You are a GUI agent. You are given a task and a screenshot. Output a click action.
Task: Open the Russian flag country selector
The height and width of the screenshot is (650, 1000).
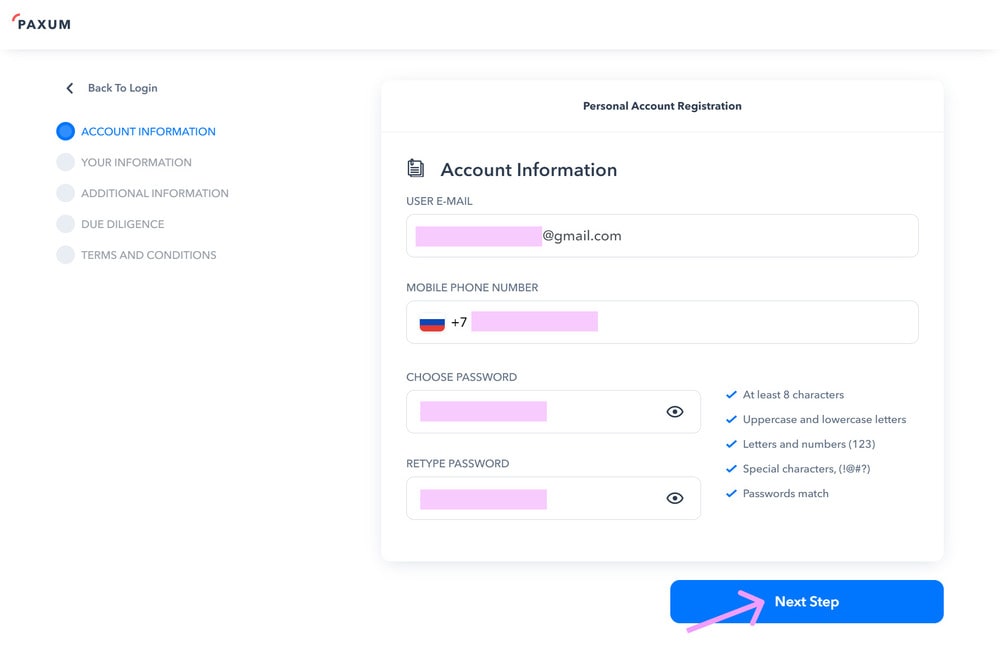pos(432,323)
